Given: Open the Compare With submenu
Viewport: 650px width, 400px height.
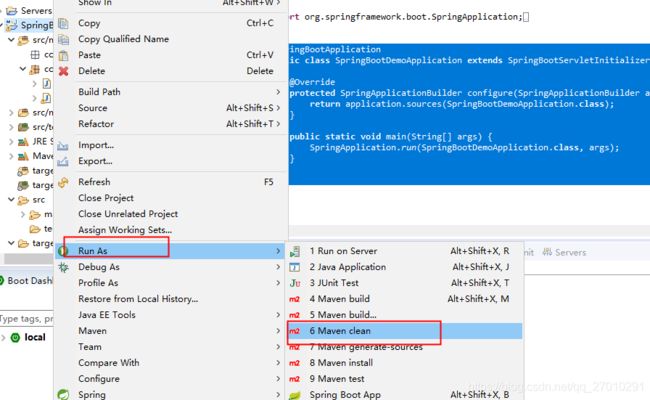Looking at the screenshot, I should click(171, 363).
